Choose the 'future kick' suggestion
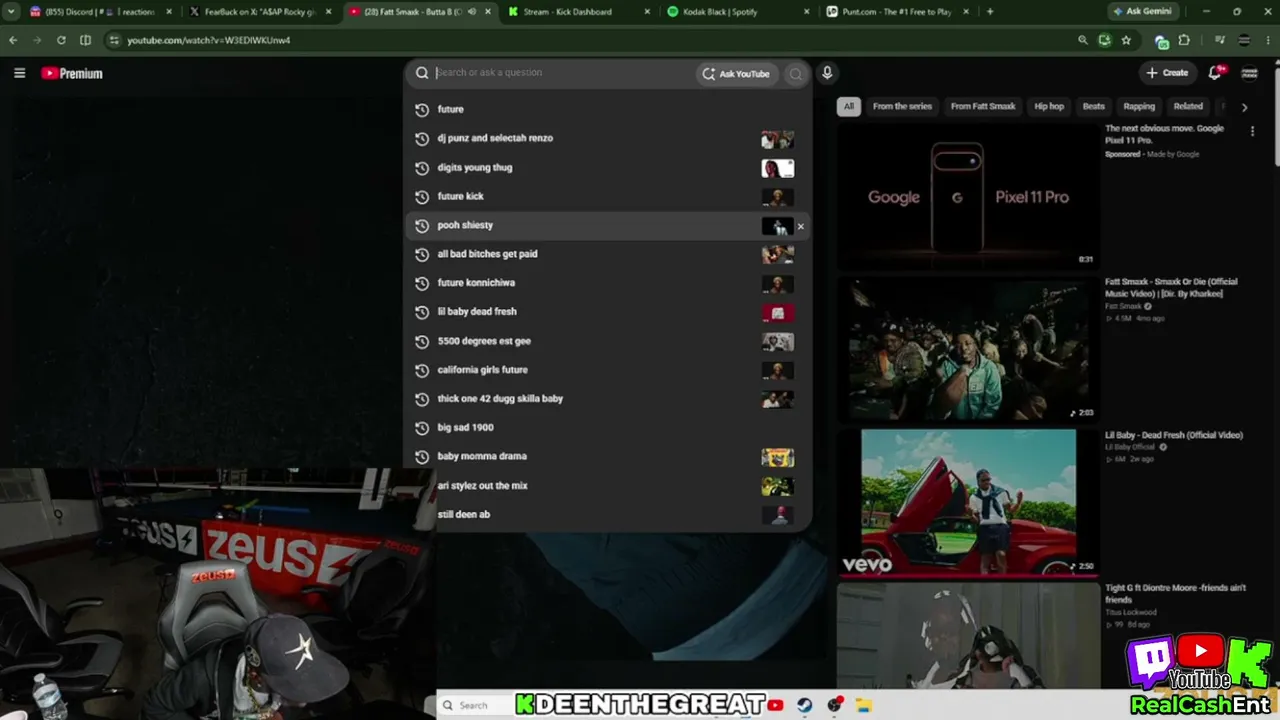This screenshot has width=1280, height=720. point(607,196)
